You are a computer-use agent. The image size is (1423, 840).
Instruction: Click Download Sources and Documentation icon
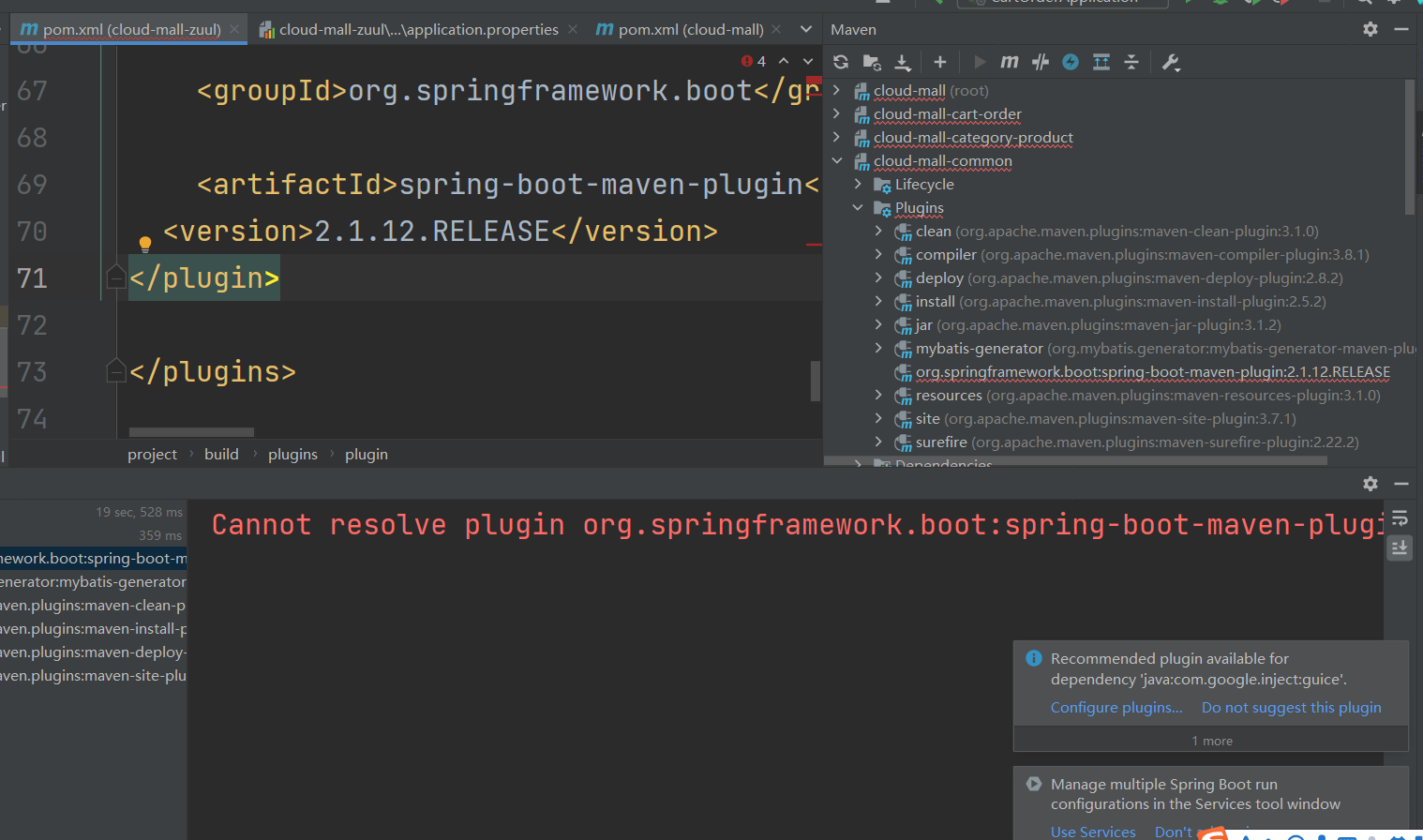(903, 62)
